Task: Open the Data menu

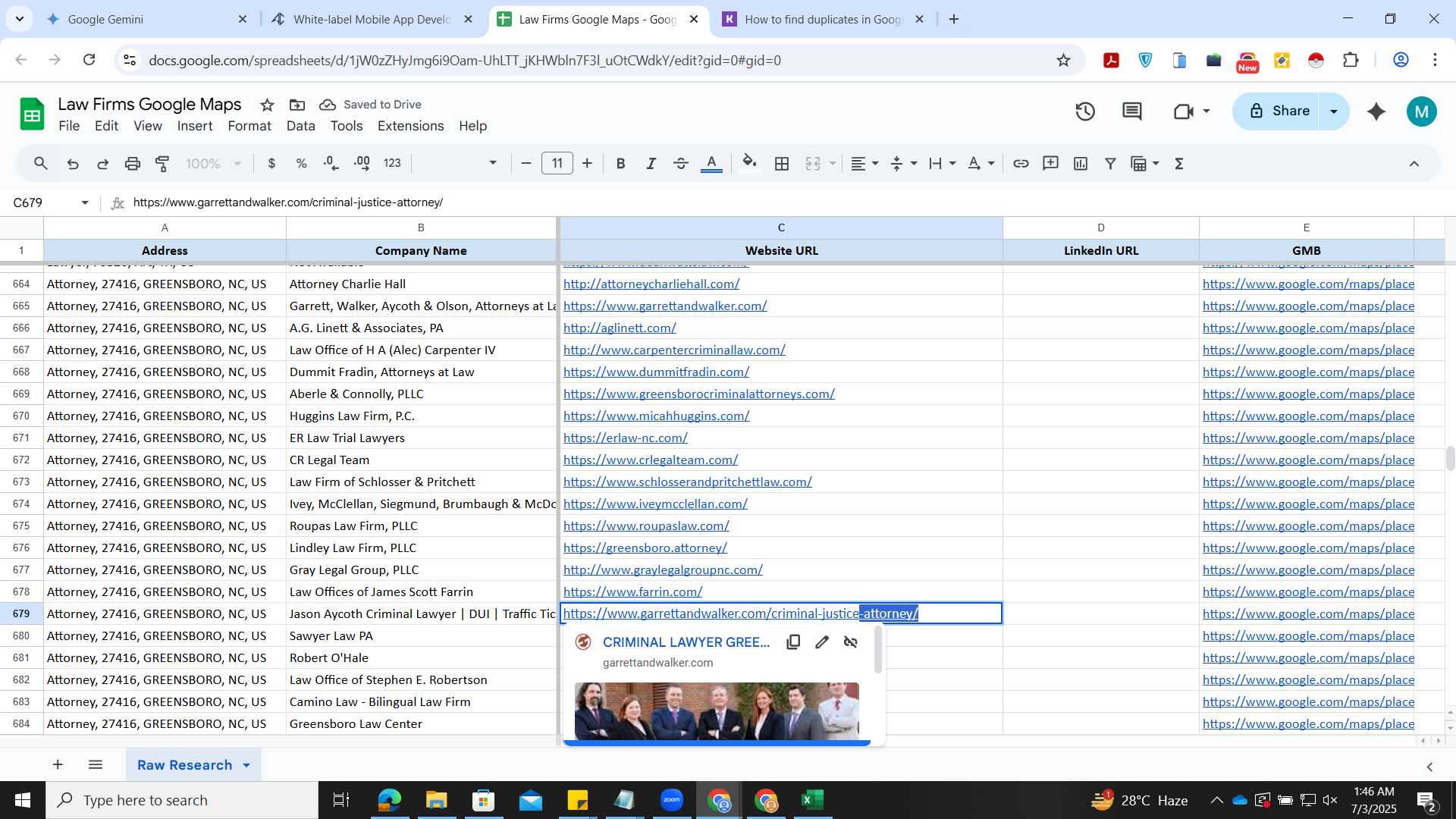Action: (300, 126)
